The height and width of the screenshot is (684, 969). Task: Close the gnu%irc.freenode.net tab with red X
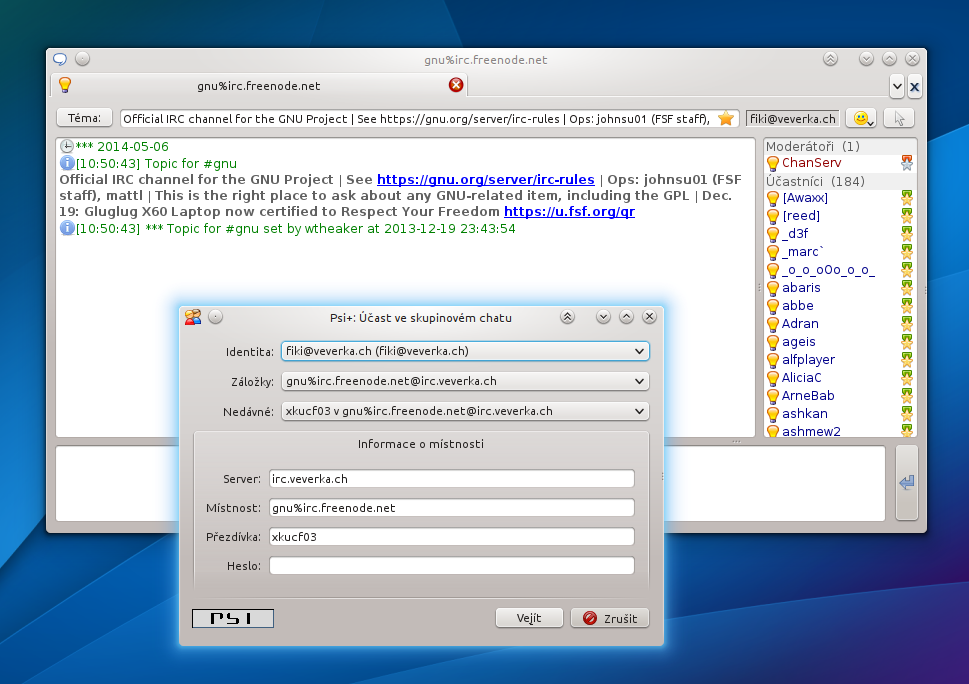point(456,85)
